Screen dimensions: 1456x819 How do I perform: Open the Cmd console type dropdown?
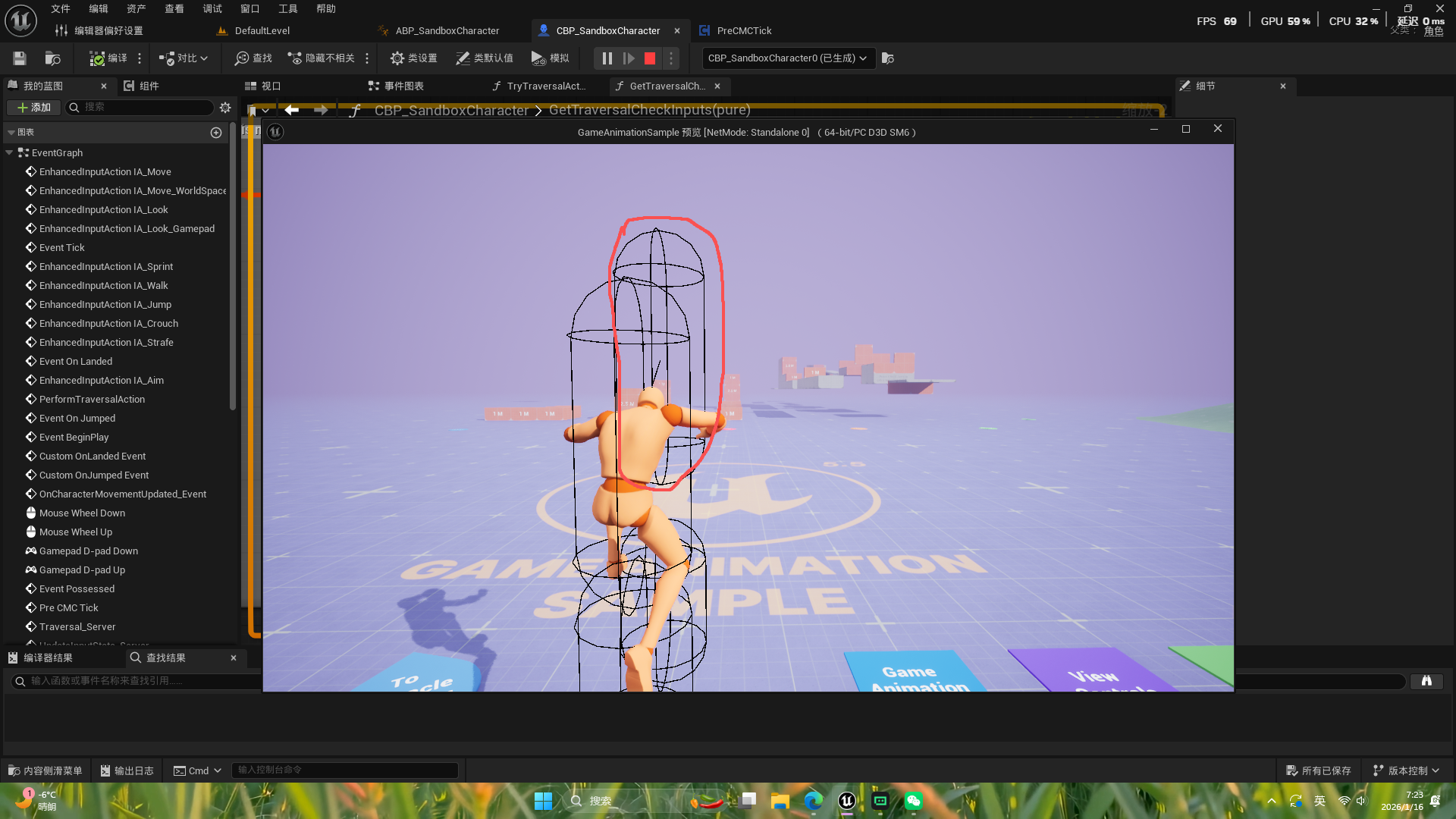(197, 770)
